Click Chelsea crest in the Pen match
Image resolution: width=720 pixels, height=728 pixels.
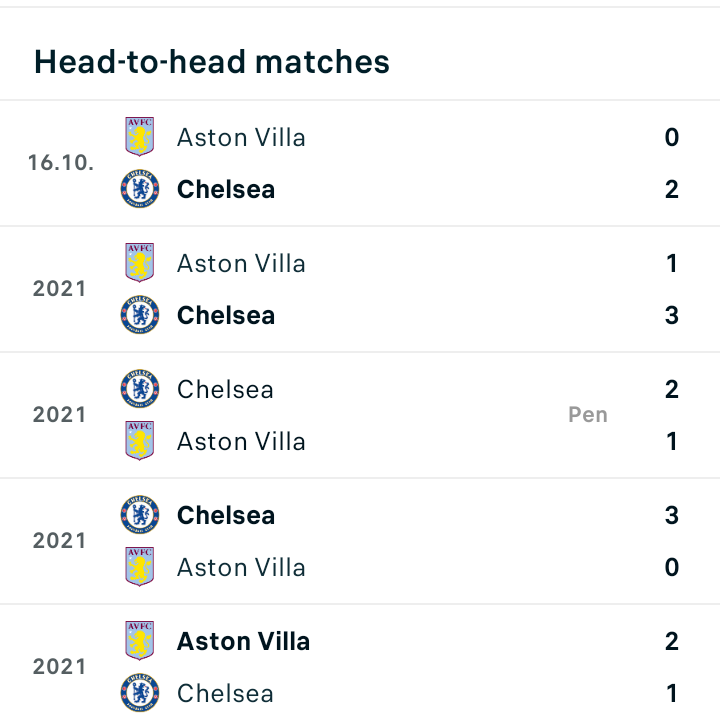point(140,389)
